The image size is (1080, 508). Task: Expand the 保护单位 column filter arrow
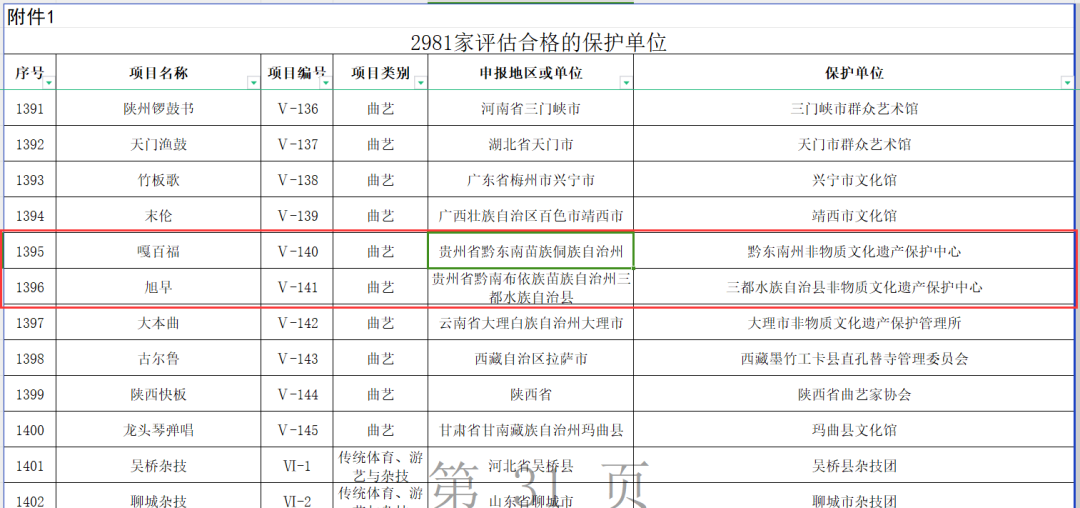1067,83
